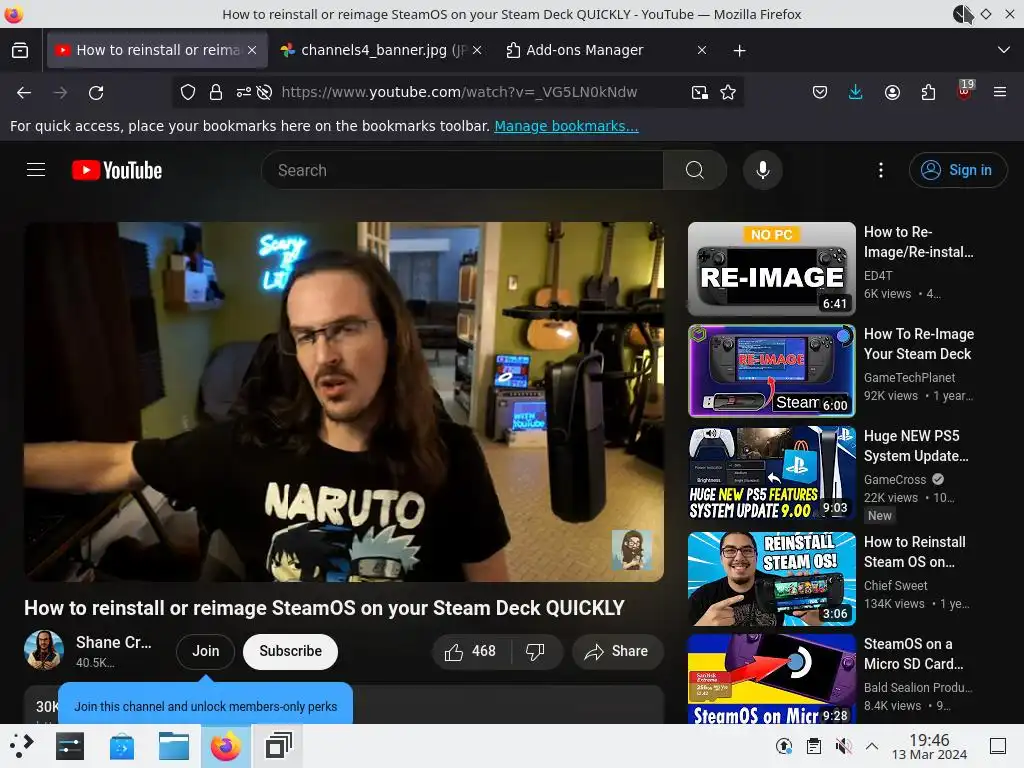
Task: Open Dolphin file manager from taskbar
Action: coord(174,746)
